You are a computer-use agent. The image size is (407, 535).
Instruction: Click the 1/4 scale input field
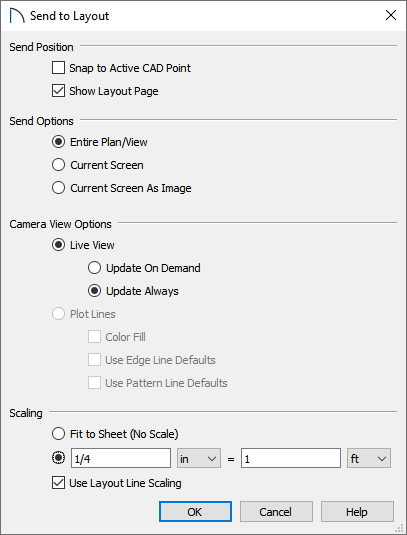121,458
